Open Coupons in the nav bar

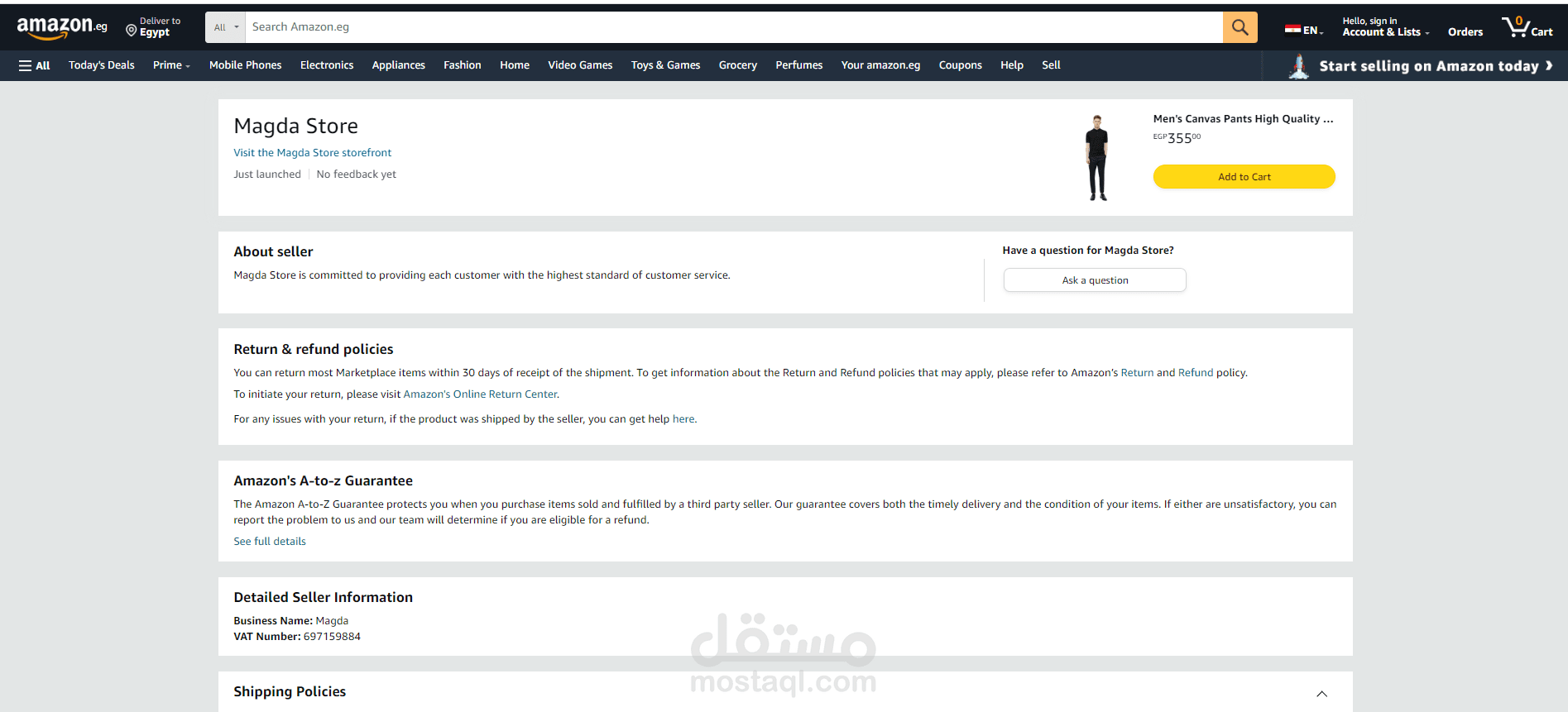[961, 65]
